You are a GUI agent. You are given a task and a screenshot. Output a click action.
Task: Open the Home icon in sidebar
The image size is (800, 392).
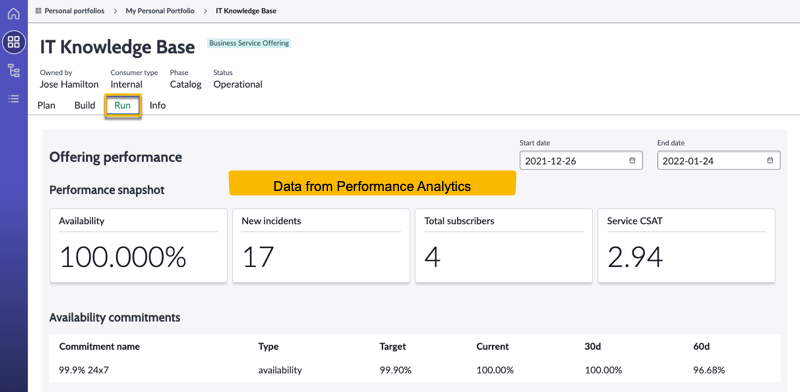[14, 14]
